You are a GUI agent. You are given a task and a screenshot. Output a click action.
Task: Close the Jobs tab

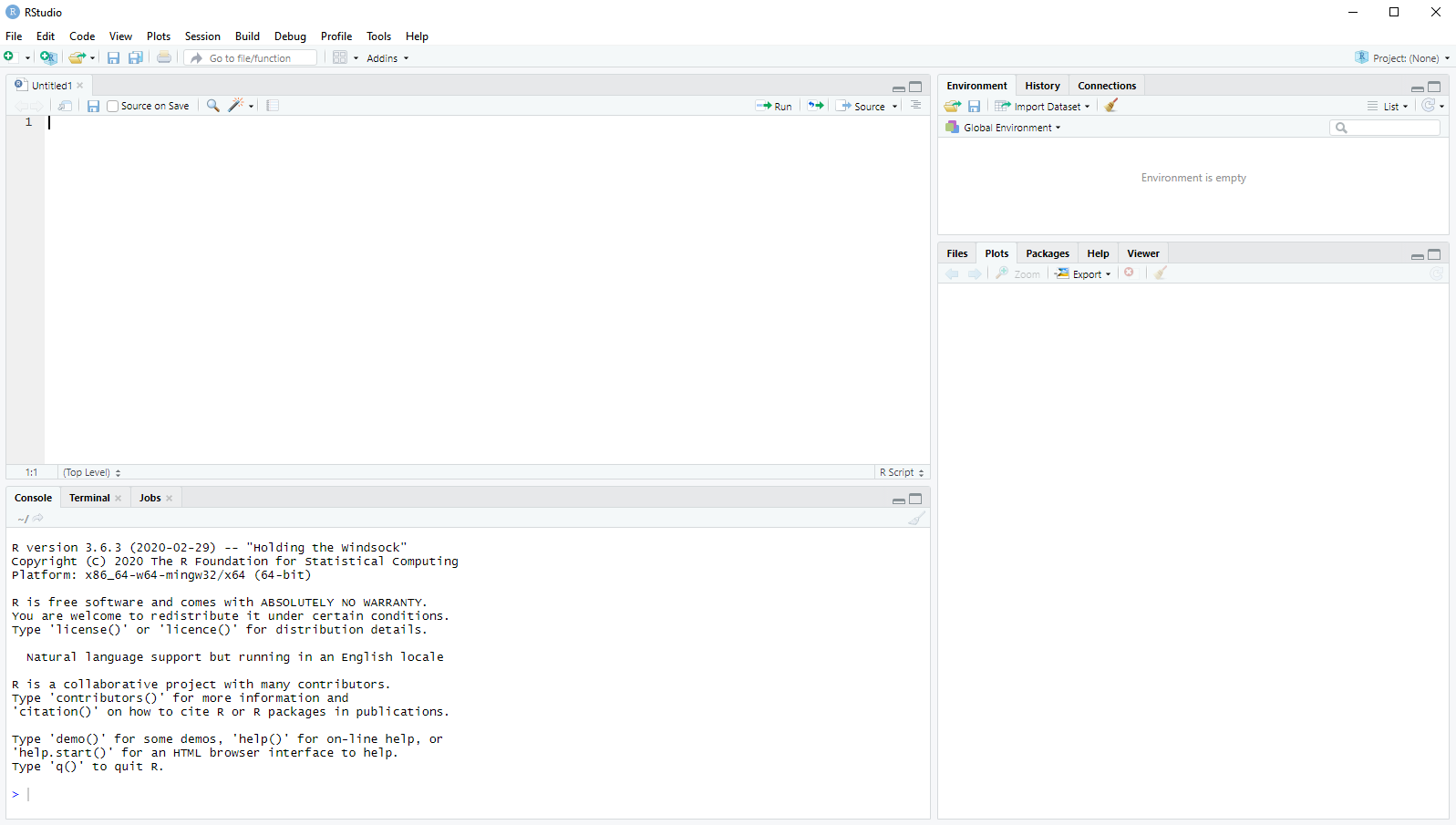tap(170, 498)
